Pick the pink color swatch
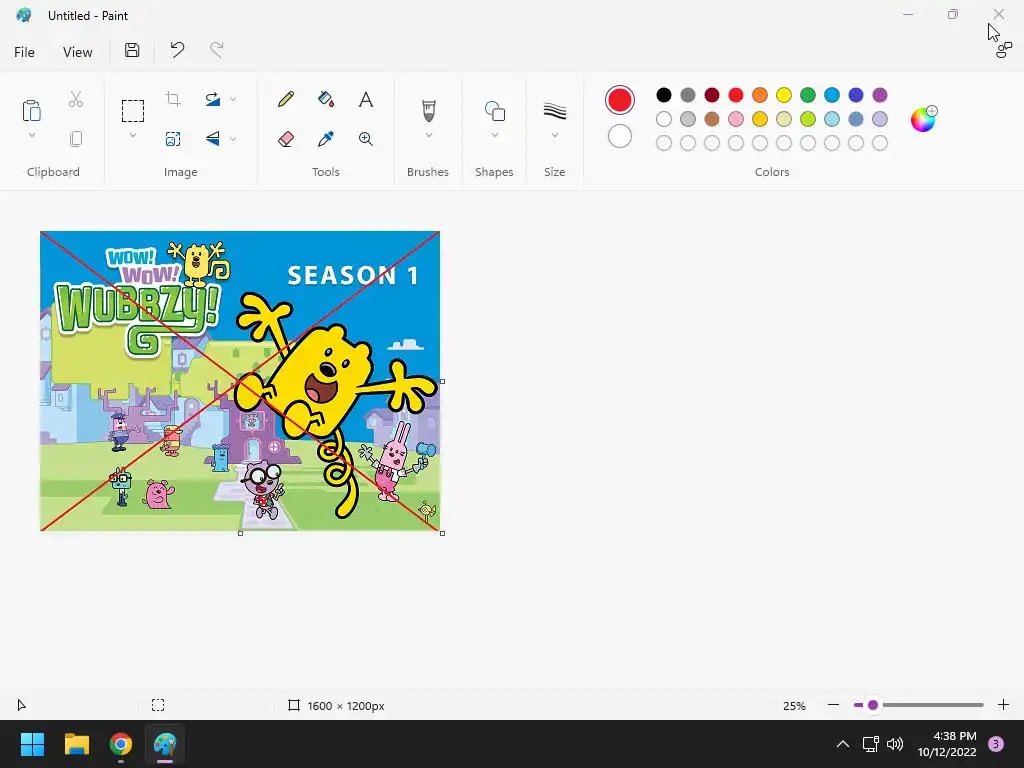1024x768 pixels. 736,119
